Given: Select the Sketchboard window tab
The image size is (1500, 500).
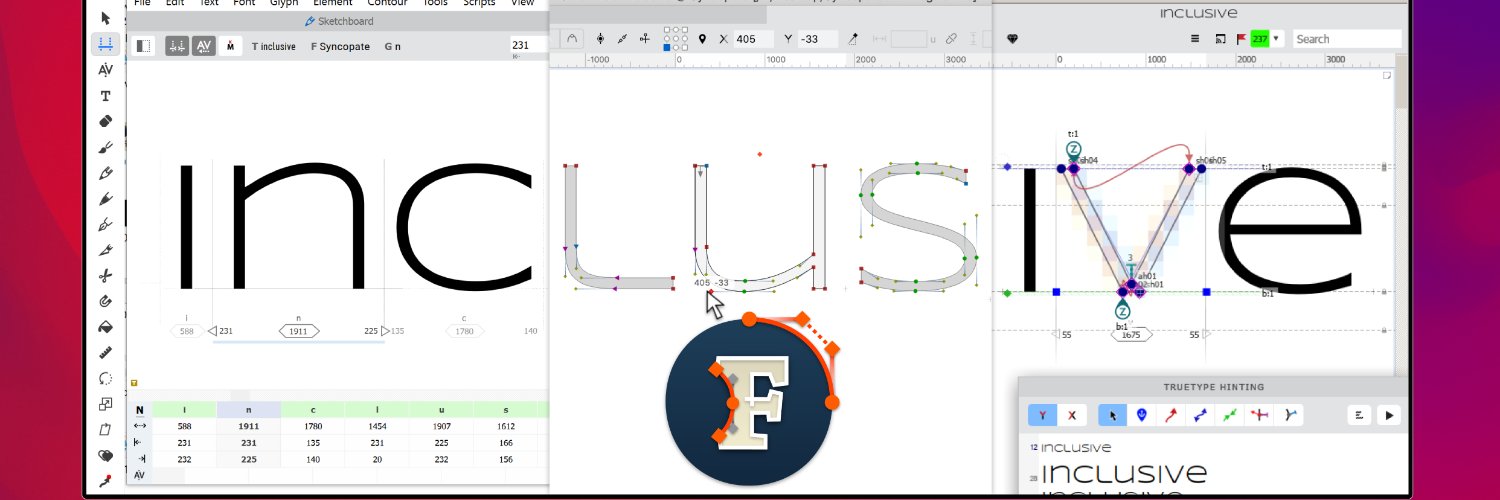Looking at the screenshot, I should click(339, 21).
